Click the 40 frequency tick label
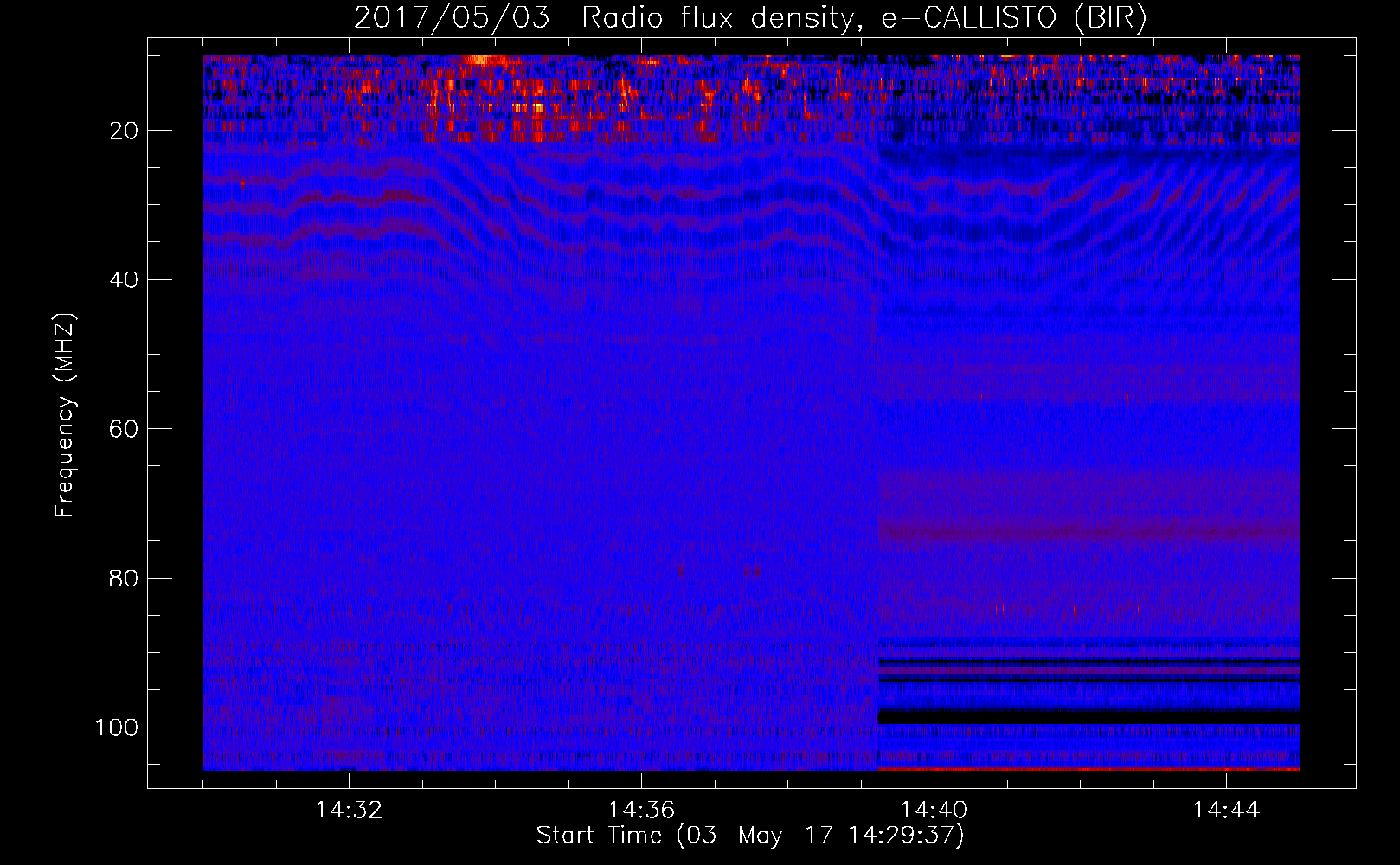 pos(125,280)
